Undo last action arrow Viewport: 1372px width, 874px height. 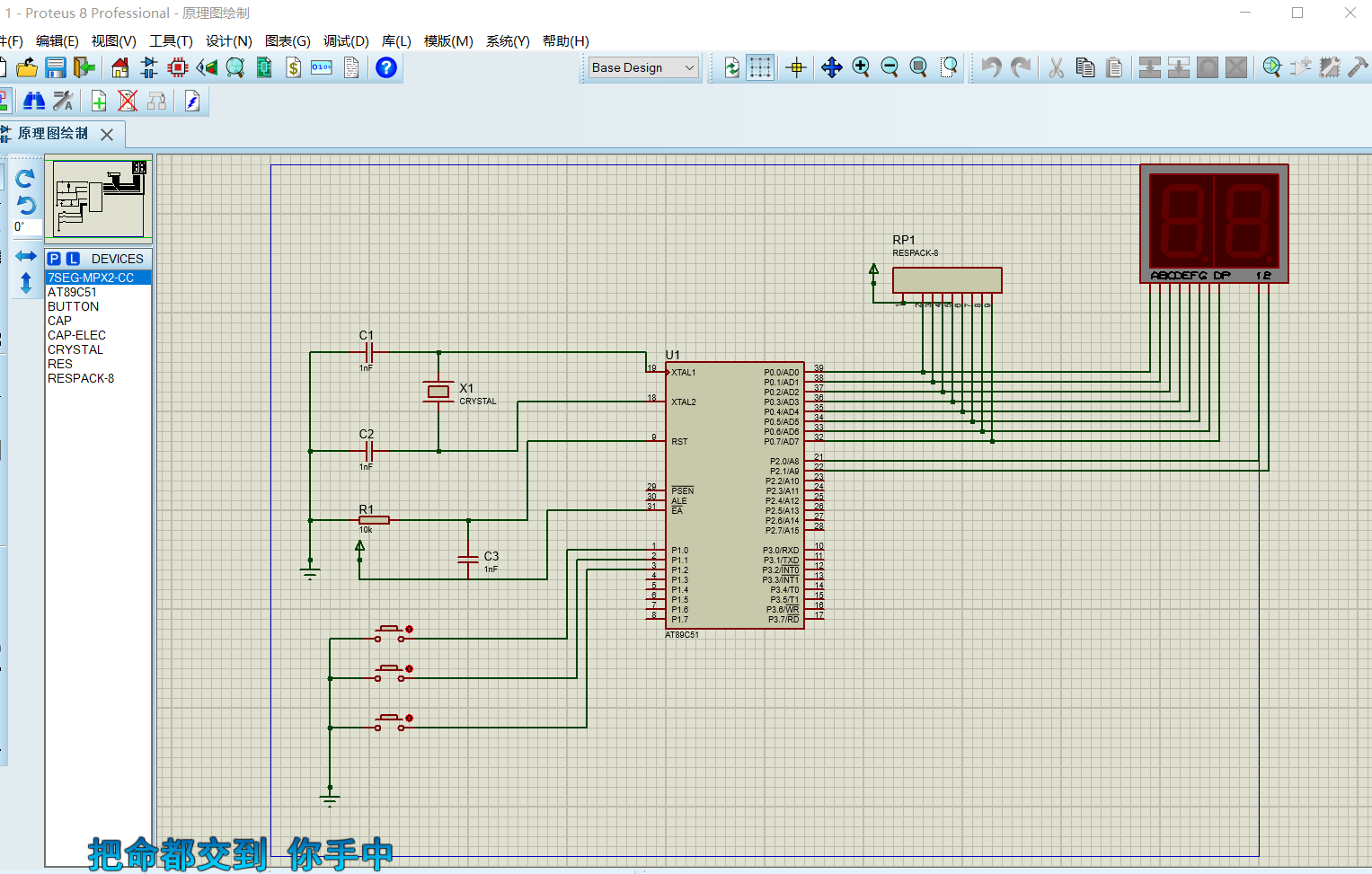tap(992, 67)
